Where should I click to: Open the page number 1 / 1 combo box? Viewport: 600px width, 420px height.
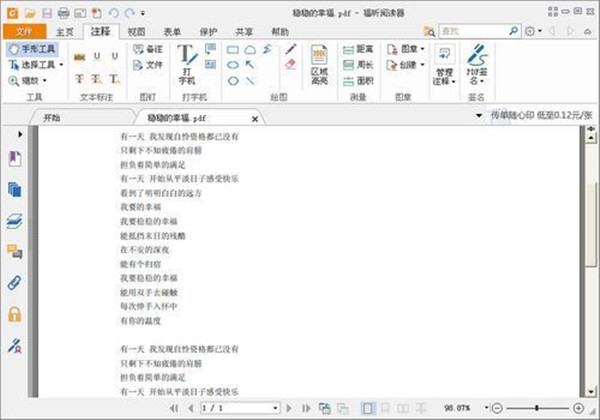(240, 408)
